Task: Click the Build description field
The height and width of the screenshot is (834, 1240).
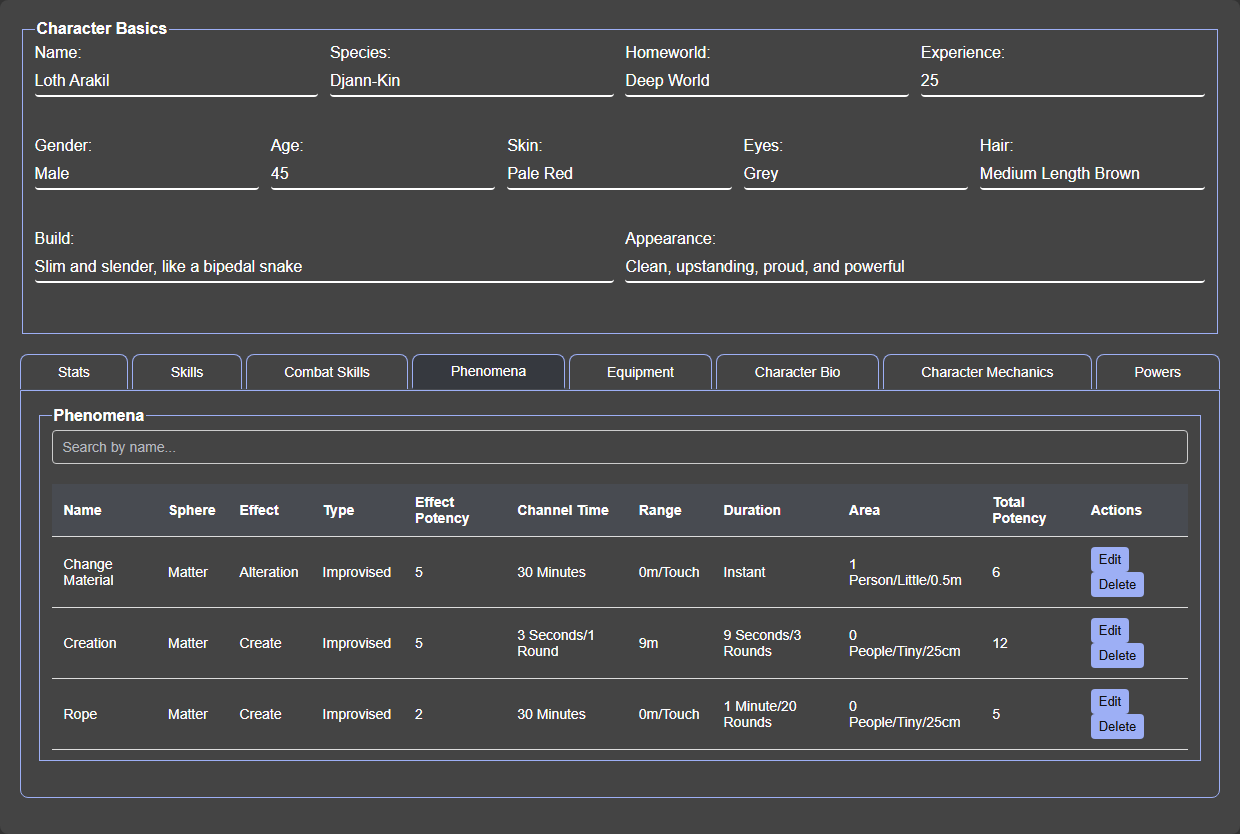Action: pos(324,267)
